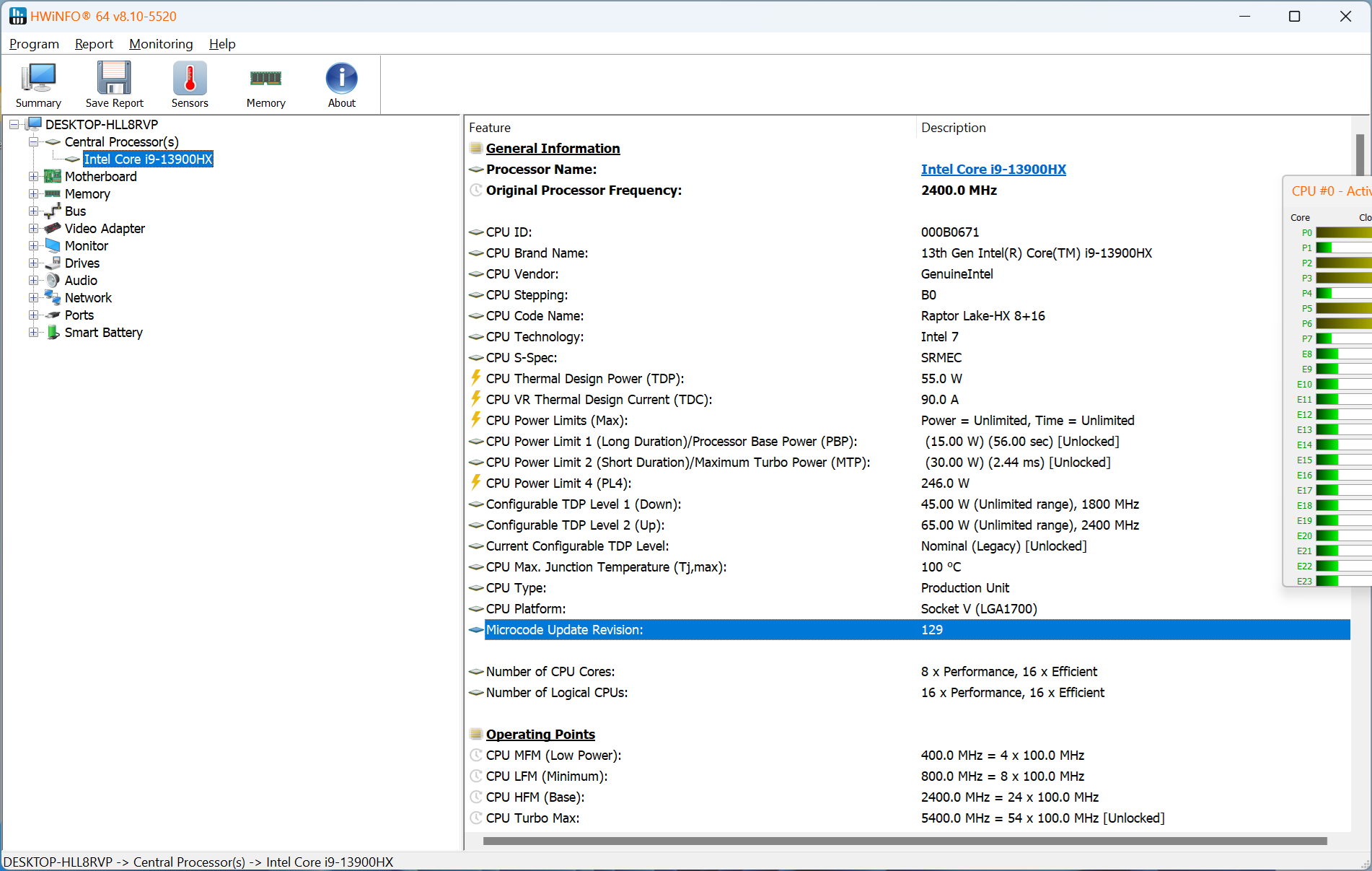Select the CPU Code Name row
1372x871 pixels.
pyautogui.click(x=909, y=316)
